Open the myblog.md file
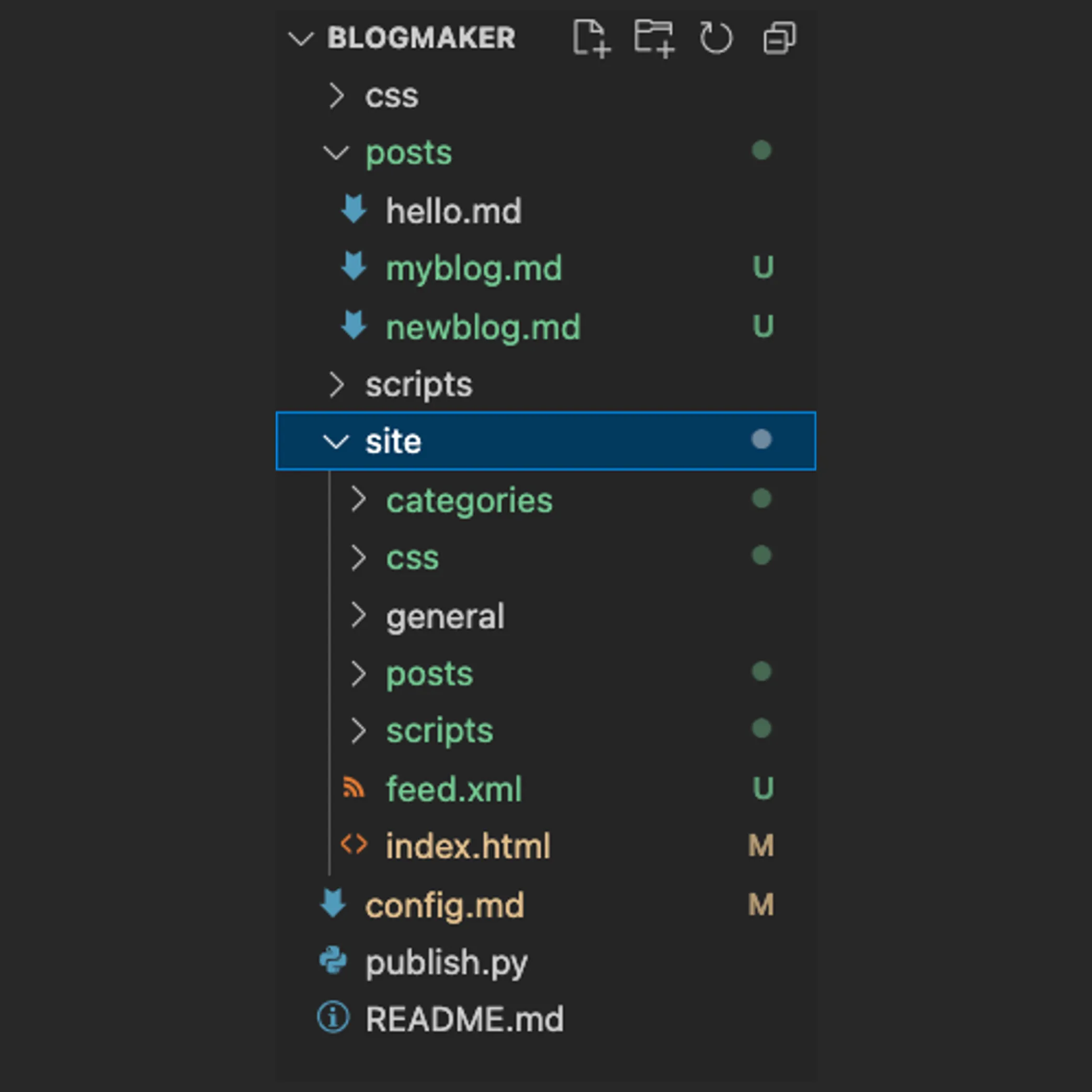Image resolution: width=1092 pixels, height=1092 pixels. (474, 268)
